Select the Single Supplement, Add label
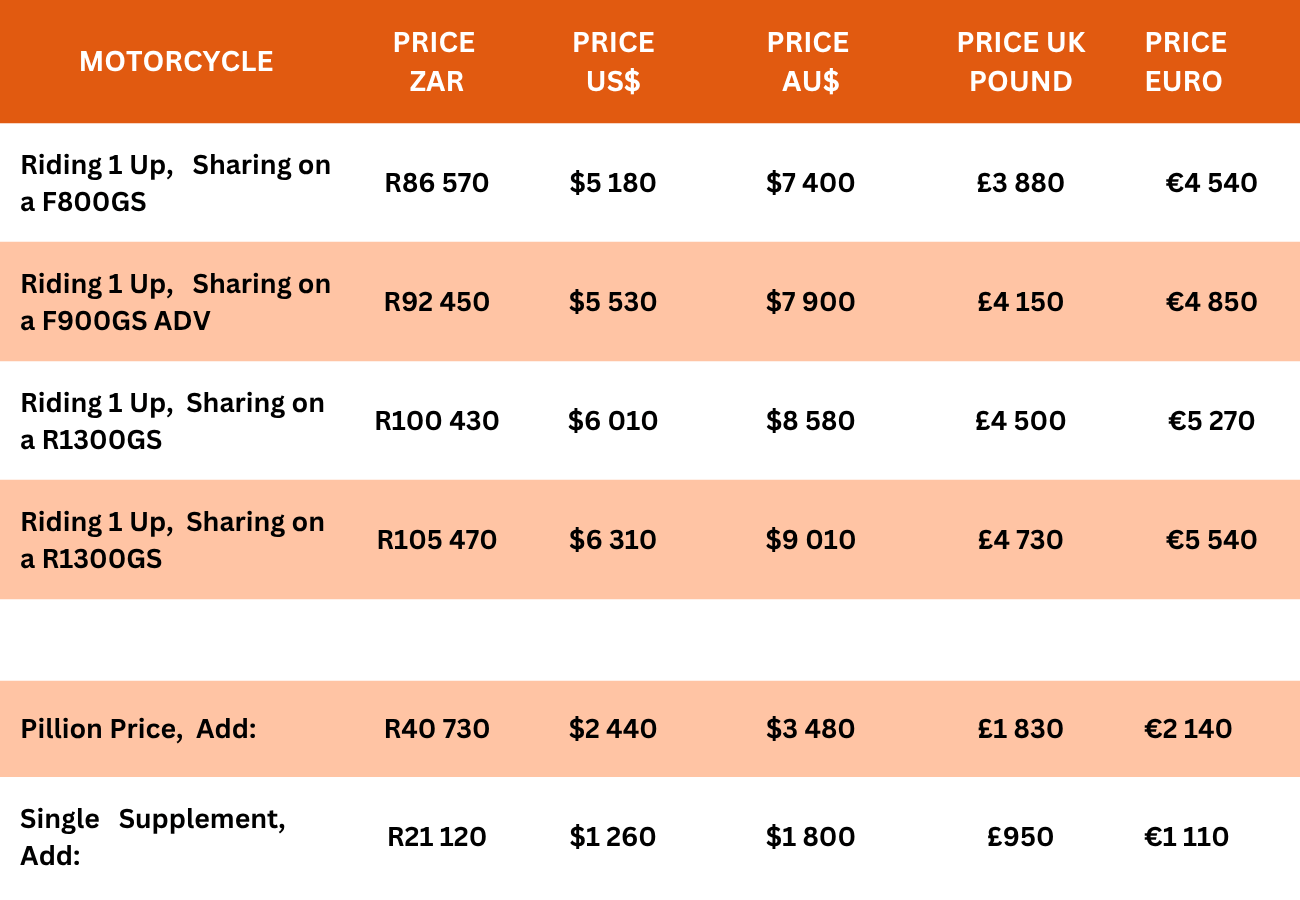This screenshot has height=900, width=1300. click(153, 837)
